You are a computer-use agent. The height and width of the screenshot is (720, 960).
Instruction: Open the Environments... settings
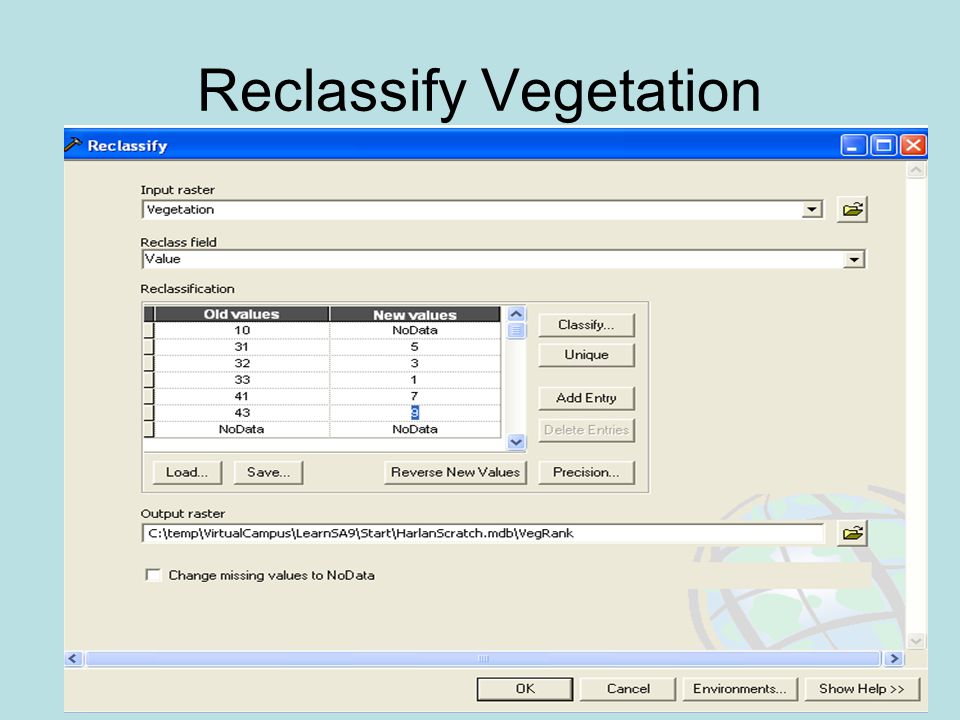coord(740,689)
